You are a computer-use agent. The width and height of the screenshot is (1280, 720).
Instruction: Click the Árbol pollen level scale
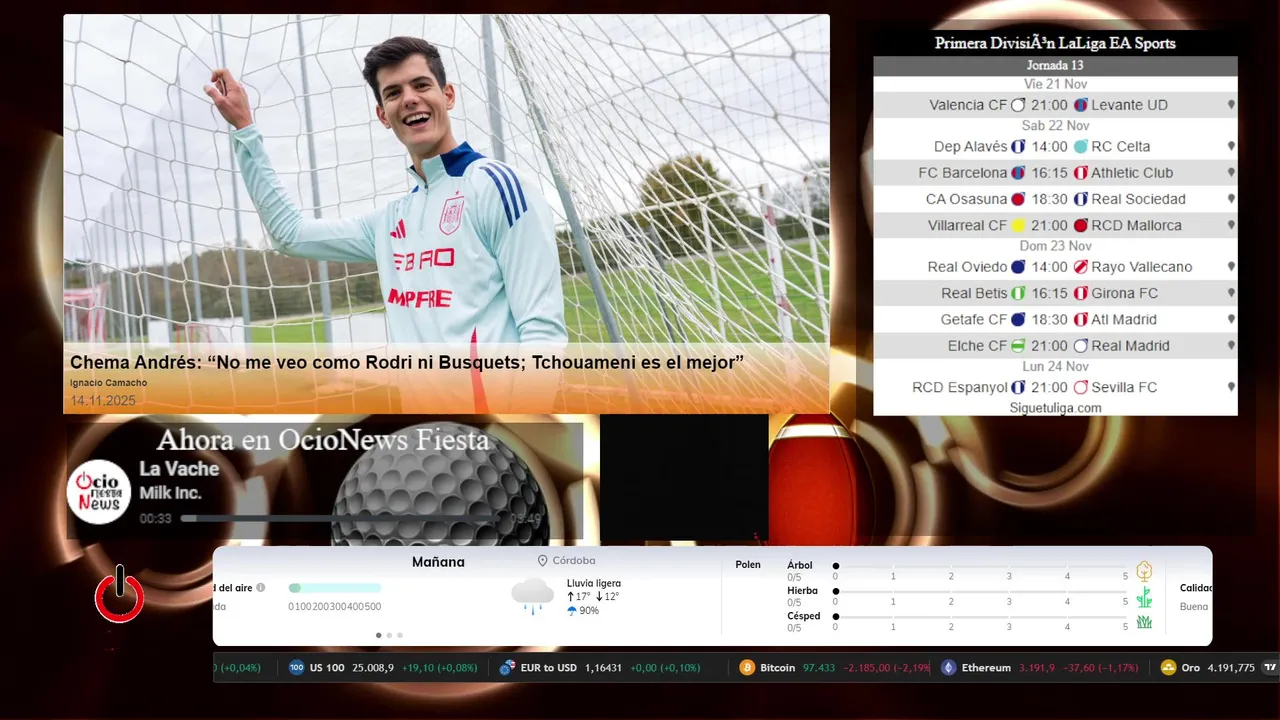point(980,566)
